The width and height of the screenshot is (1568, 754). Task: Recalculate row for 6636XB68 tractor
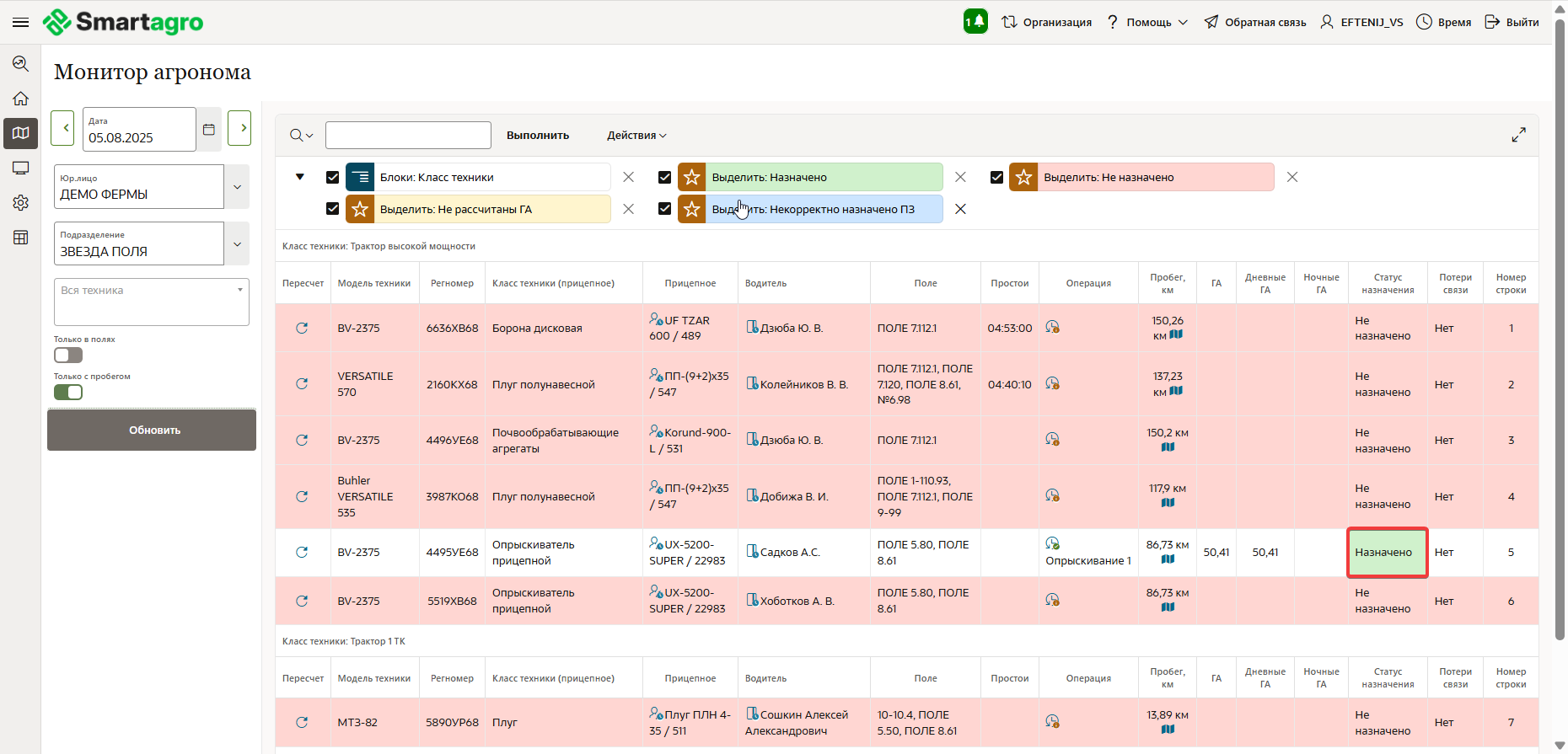pos(302,328)
